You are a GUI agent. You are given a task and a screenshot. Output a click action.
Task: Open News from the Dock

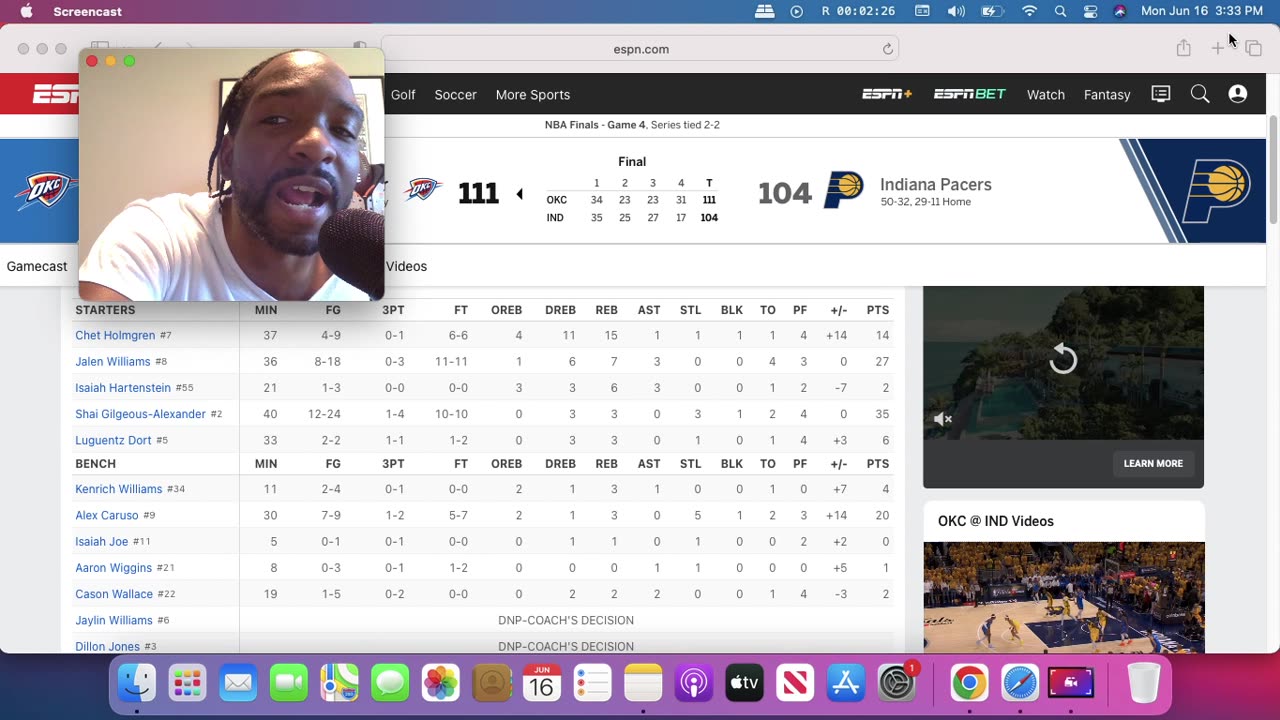[x=795, y=683]
